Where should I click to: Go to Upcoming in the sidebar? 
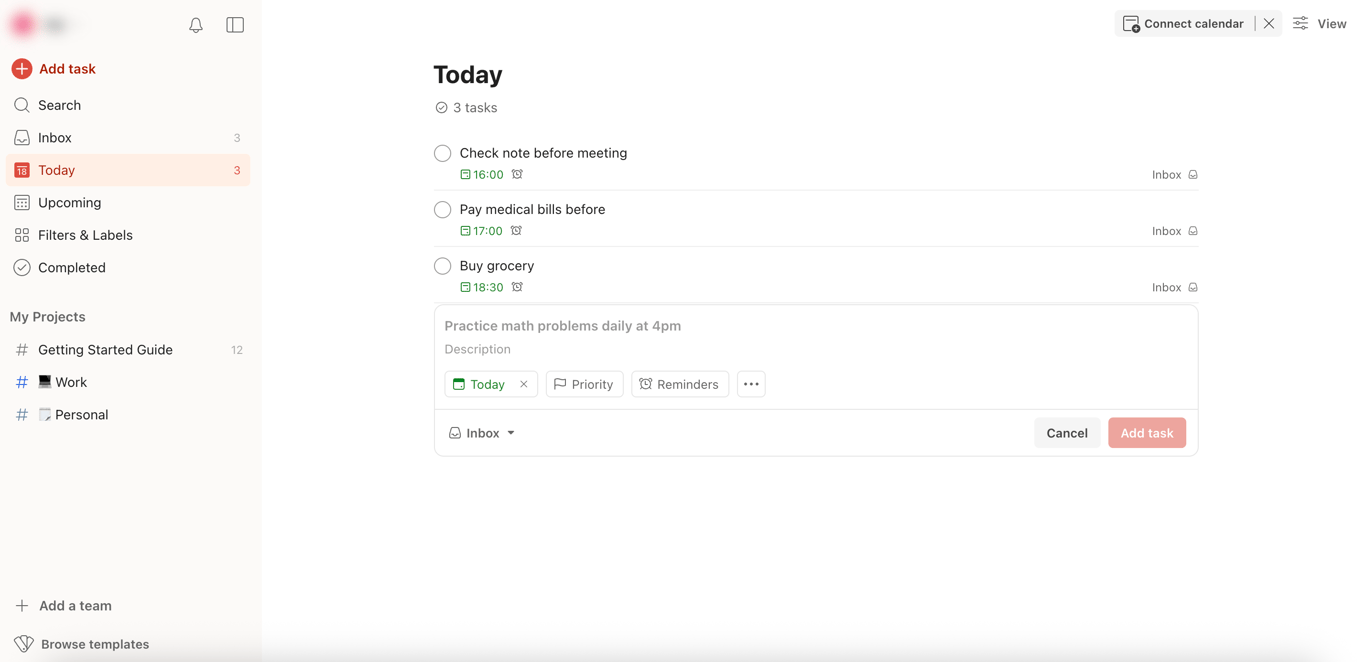coord(69,203)
